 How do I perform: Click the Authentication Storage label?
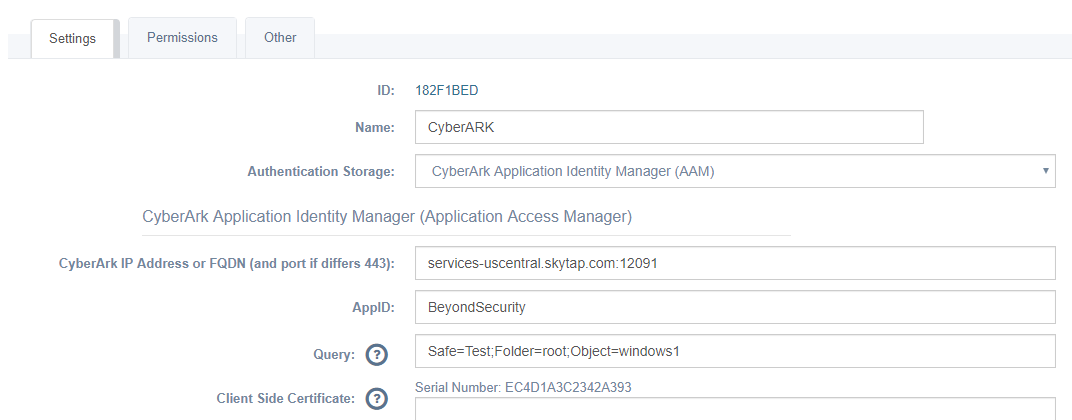pos(321,171)
